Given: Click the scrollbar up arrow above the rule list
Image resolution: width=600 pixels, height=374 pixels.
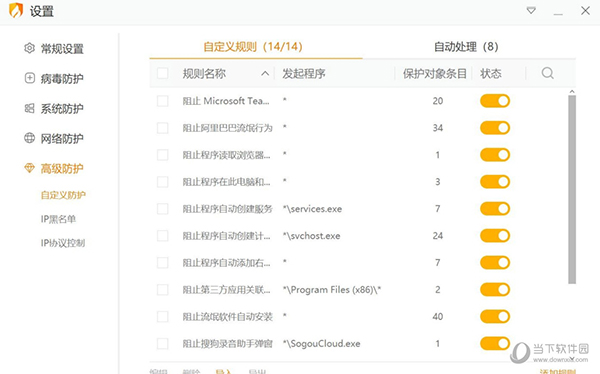Looking at the screenshot, I should (x=572, y=92).
